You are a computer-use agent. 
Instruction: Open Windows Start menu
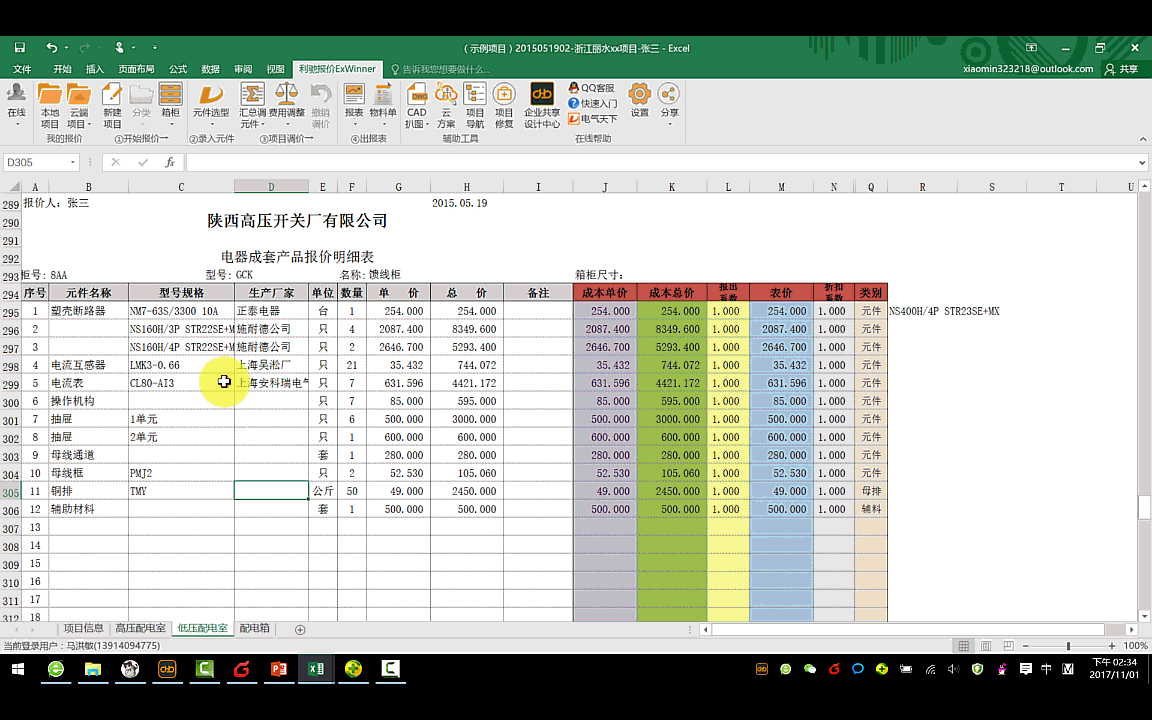(18, 669)
